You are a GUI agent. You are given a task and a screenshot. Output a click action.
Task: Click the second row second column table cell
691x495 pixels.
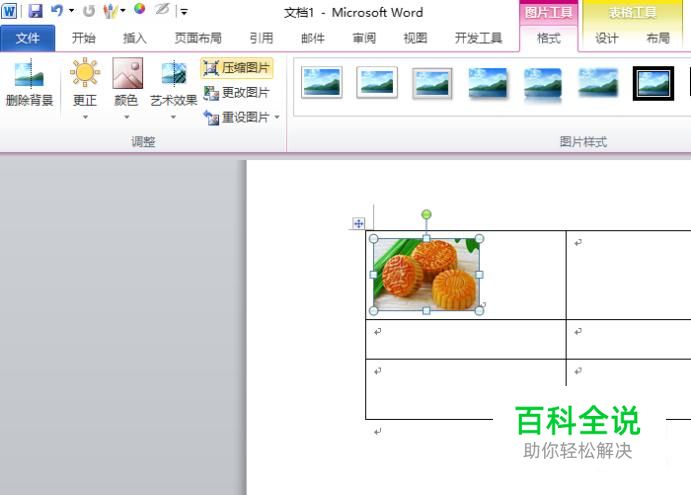628,339
